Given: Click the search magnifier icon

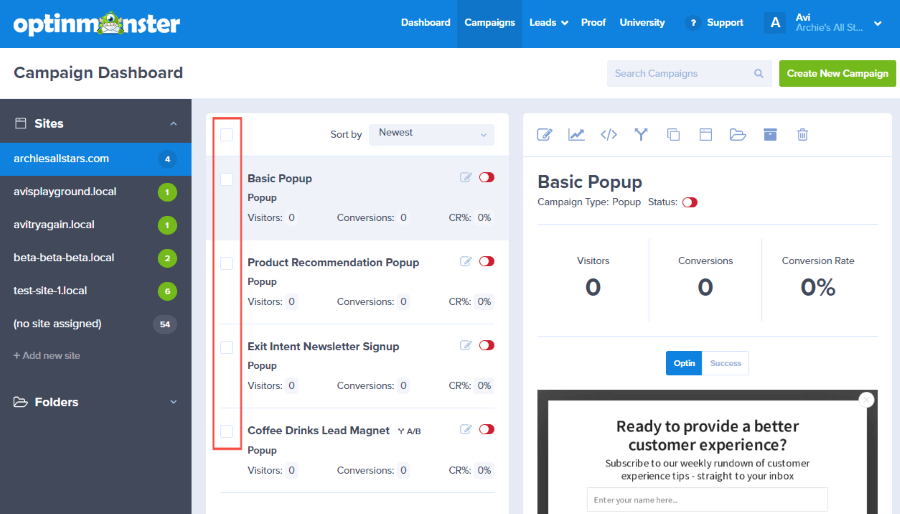Looking at the screenshot, I should (x=758, y=73).
